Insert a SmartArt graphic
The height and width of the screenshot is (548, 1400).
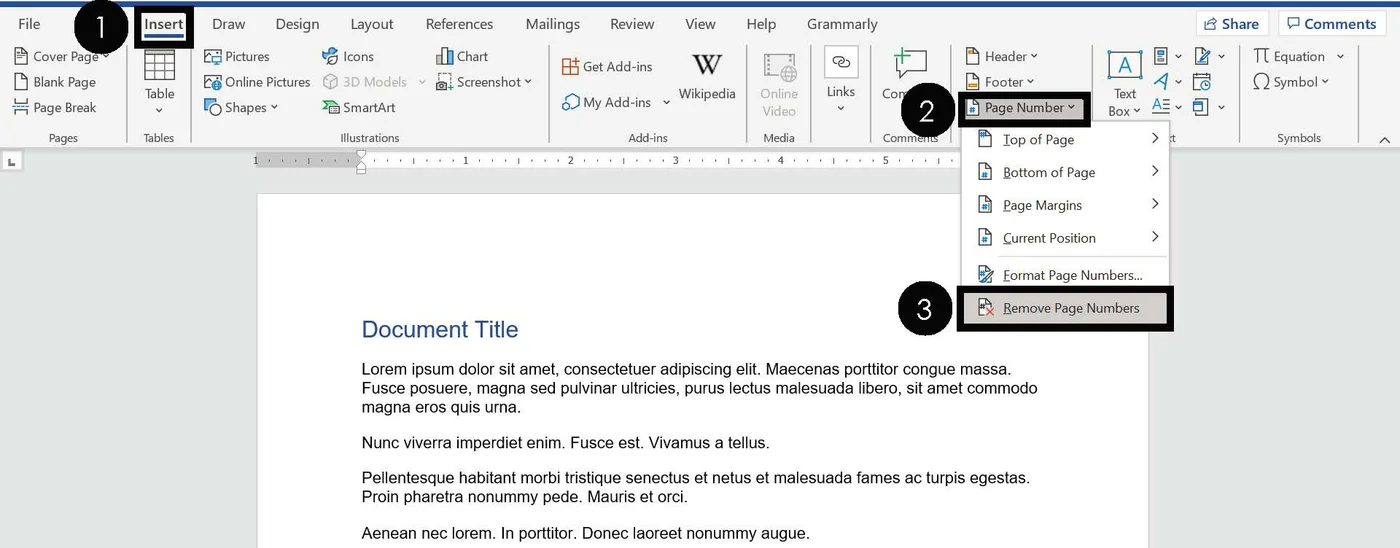tap(358, 107)
